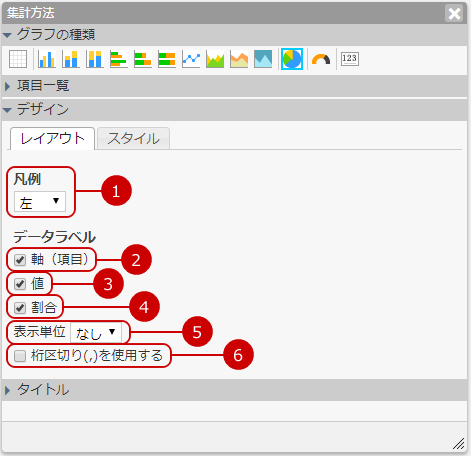Toggle the 値 data label checkbox
471x456 pixels.
20,284
